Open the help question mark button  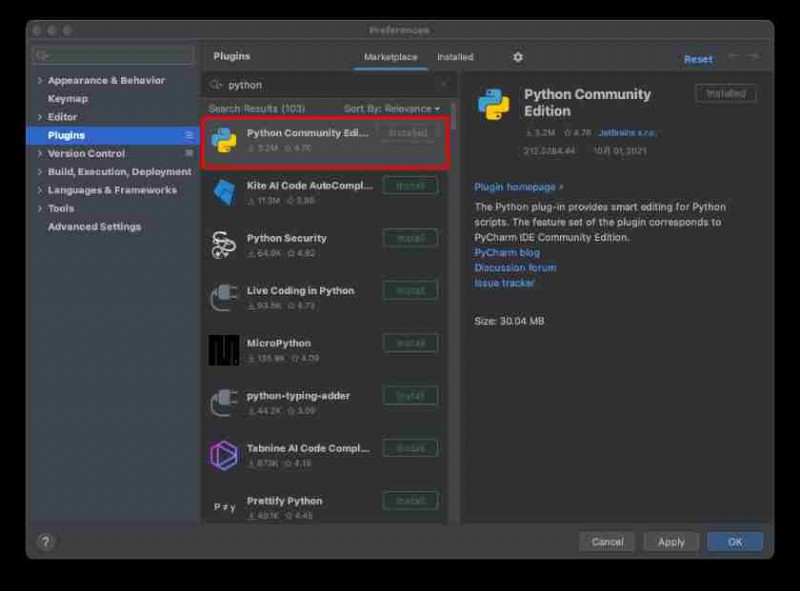pos(45,542)
